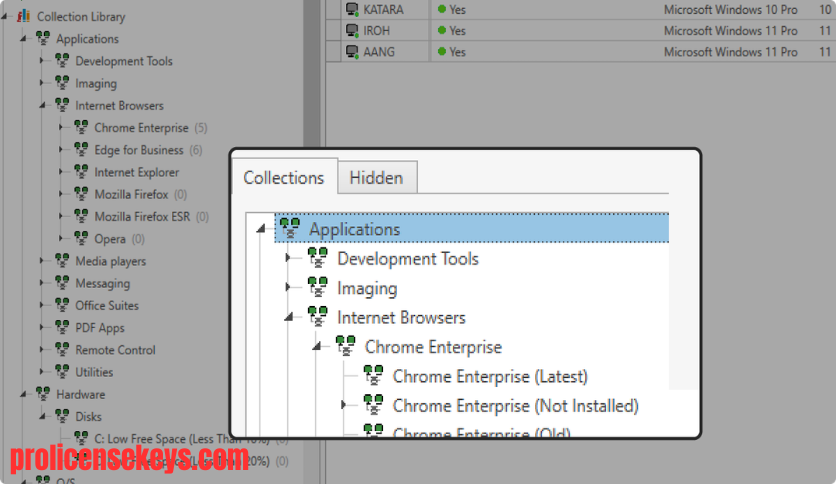Select the Remote Control label
Viewport: 836px width, 484px height.
pos(115,350)
